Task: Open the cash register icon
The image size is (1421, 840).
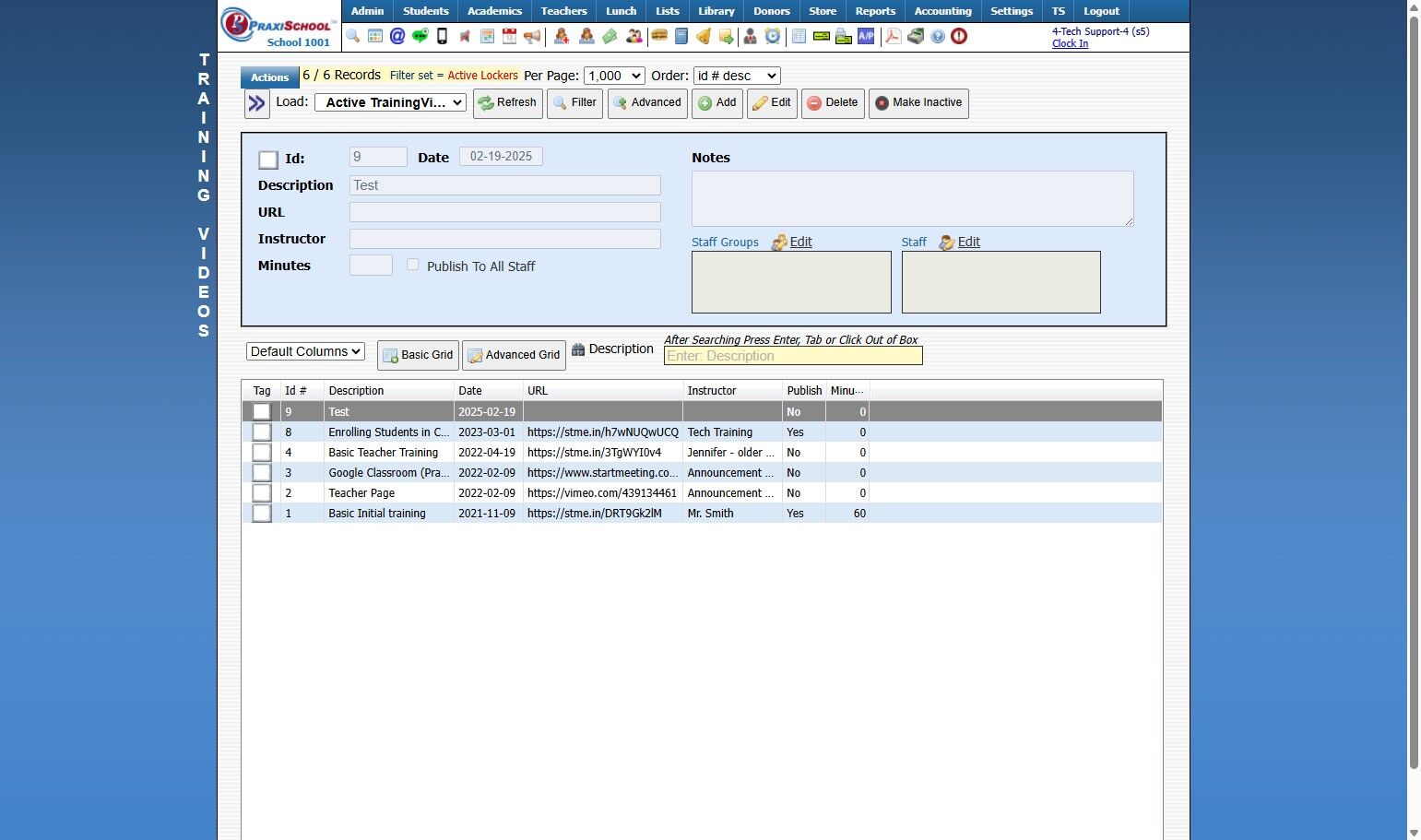Action: 916,36
